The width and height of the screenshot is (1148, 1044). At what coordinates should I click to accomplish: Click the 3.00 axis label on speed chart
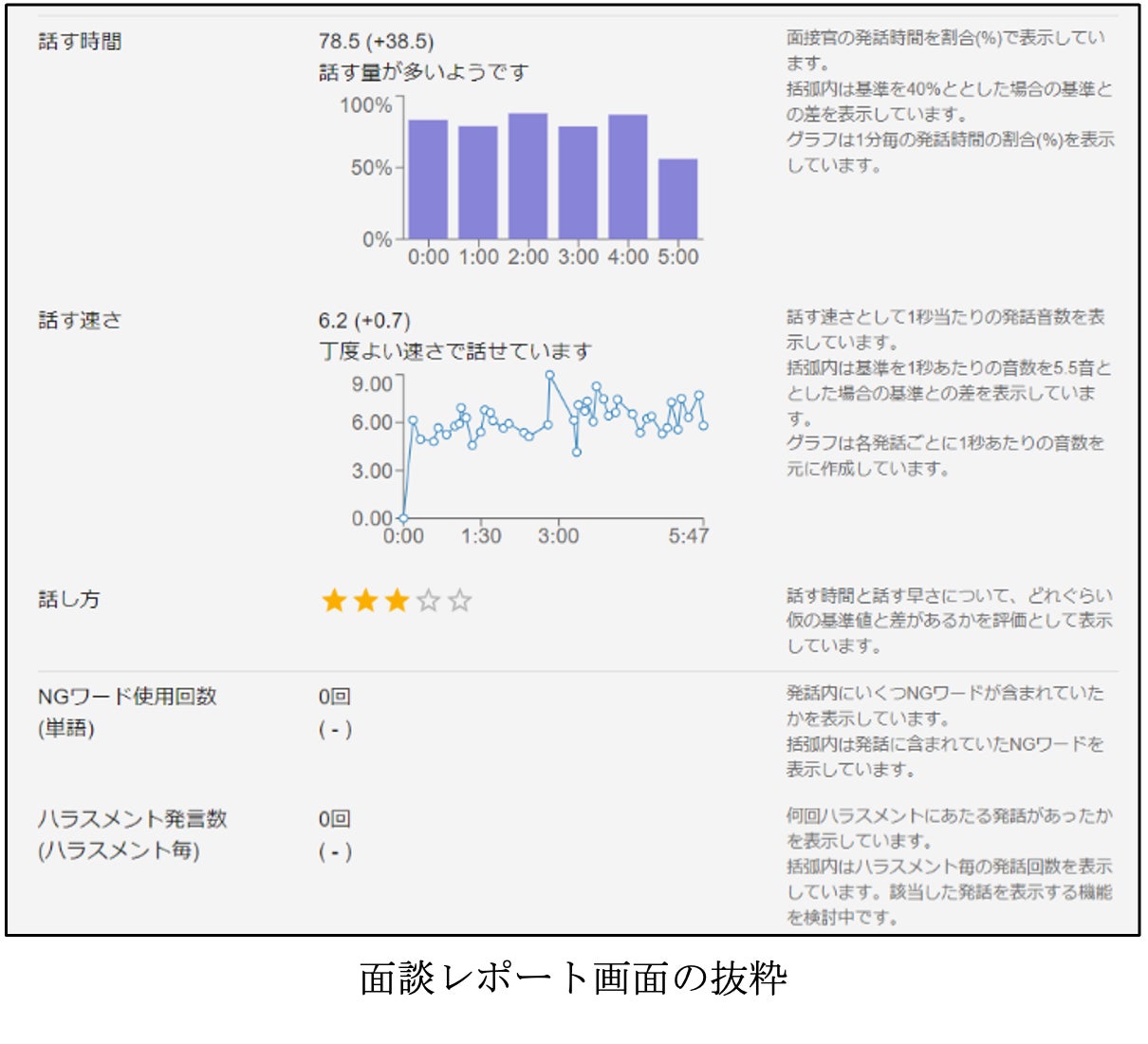(x=372, y=471)
